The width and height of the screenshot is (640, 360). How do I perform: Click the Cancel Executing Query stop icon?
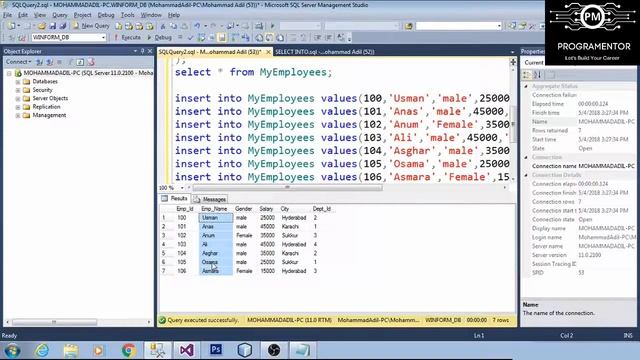point(180,38)
